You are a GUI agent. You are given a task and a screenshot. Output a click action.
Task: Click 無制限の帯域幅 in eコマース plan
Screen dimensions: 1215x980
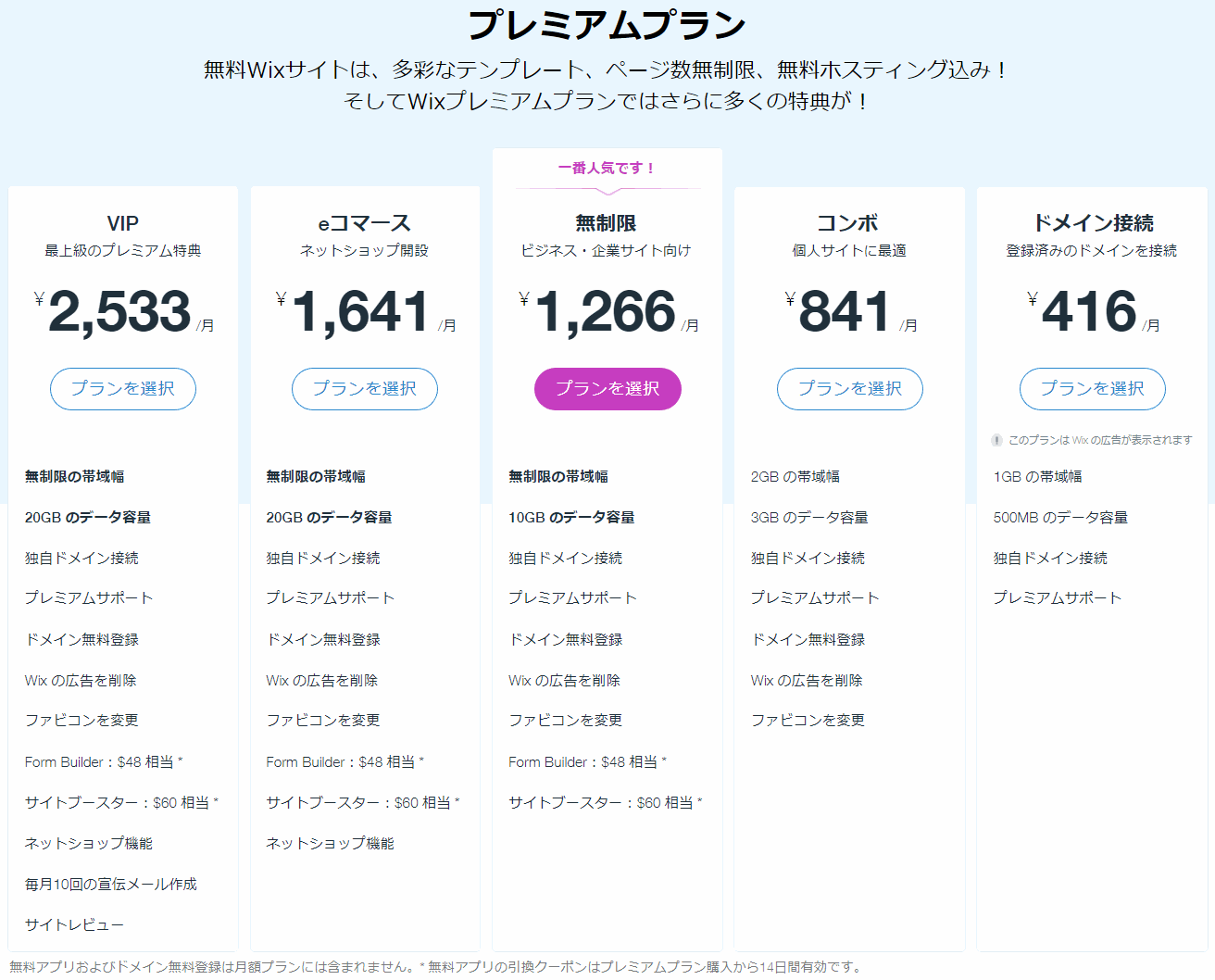316,477
